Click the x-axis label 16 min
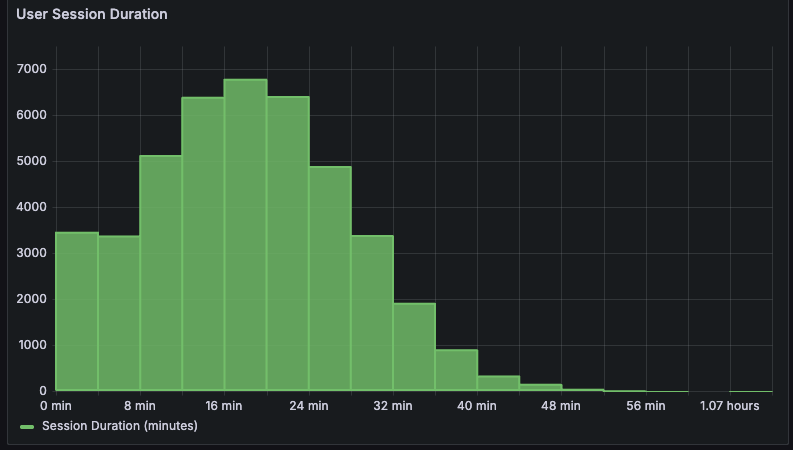This screenshot has height=450, width=793. click(224, 406)
